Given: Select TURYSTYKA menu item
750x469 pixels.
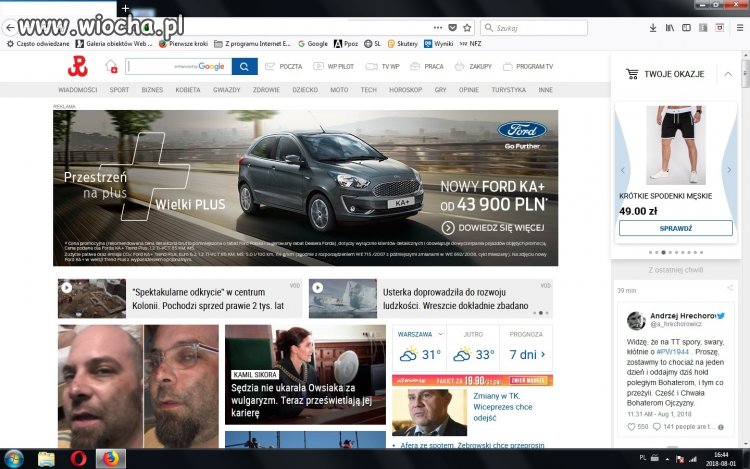Looking at the screenshot, I should 508,90.
